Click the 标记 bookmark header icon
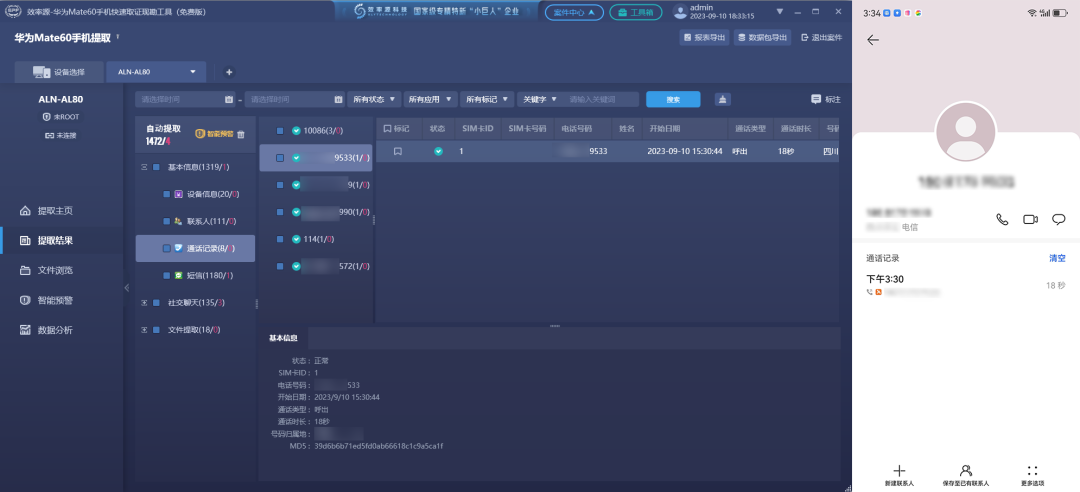This screenshot has height=492, width=1080. (387, 129)
